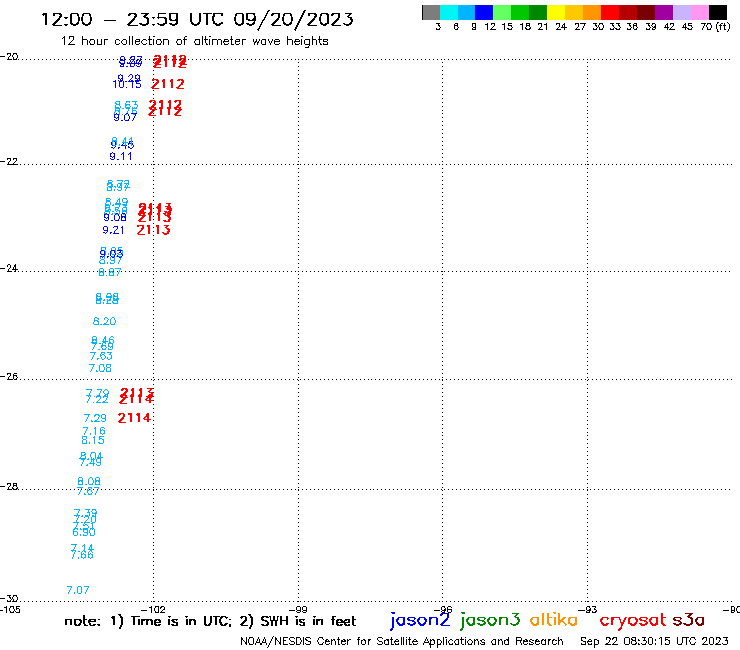Select the -96 longitude axis label
This screenshot has width=740, height=650.
pos(443,609)
